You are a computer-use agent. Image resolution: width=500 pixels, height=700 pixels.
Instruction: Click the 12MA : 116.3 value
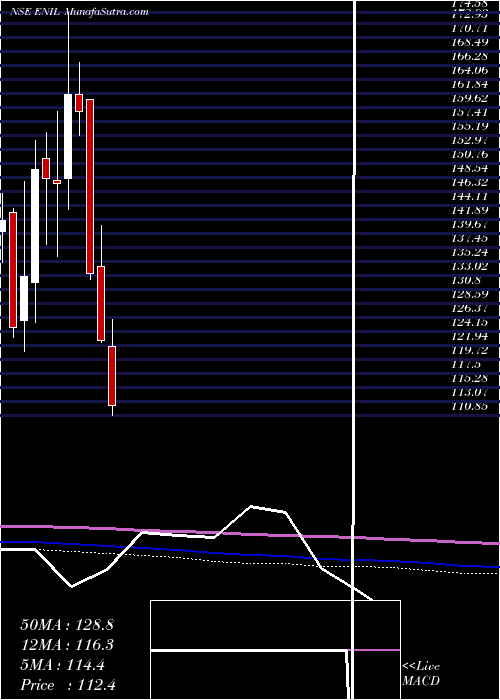(67, 645)
